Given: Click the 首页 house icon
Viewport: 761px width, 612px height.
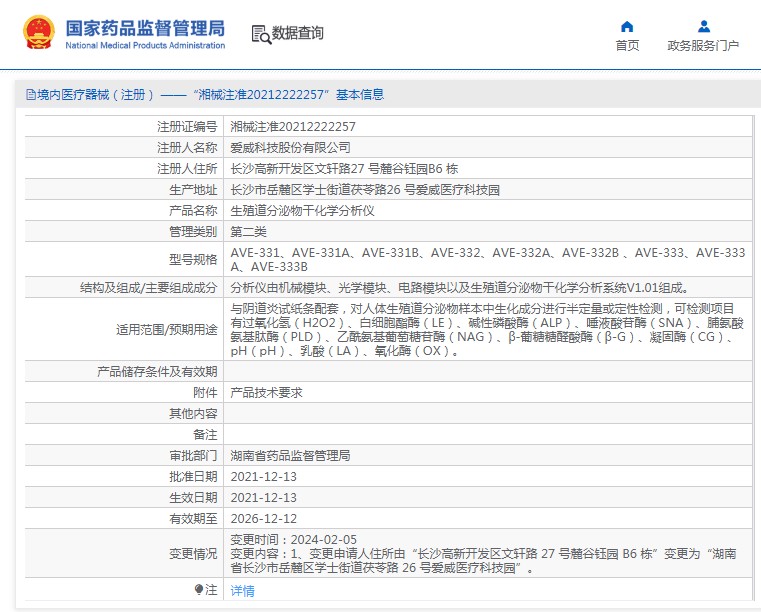Looking at the screenshot, I should pyautogui.click(x=627, y=26).
